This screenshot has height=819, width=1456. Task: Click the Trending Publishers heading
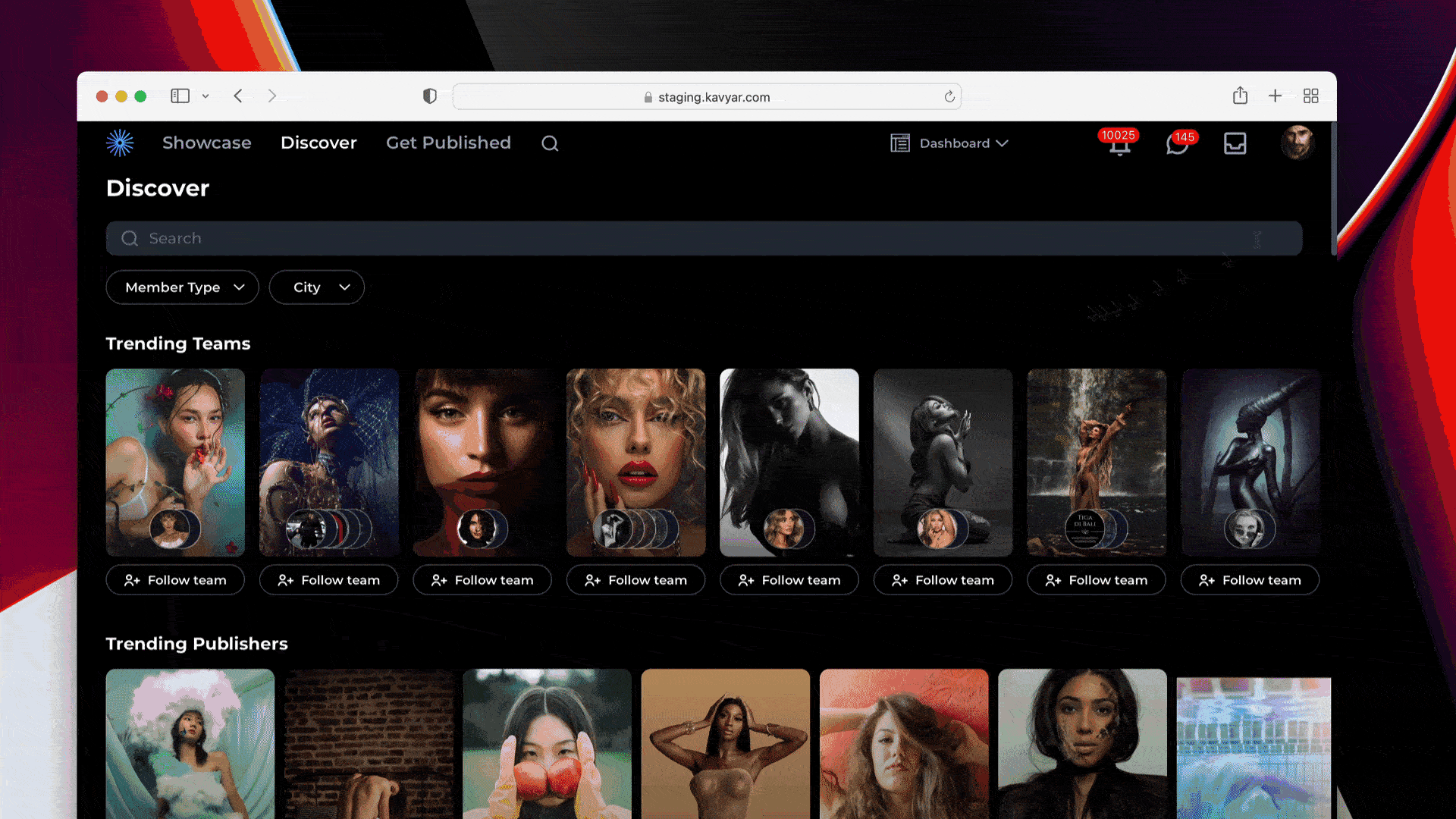tap(197, 644)
